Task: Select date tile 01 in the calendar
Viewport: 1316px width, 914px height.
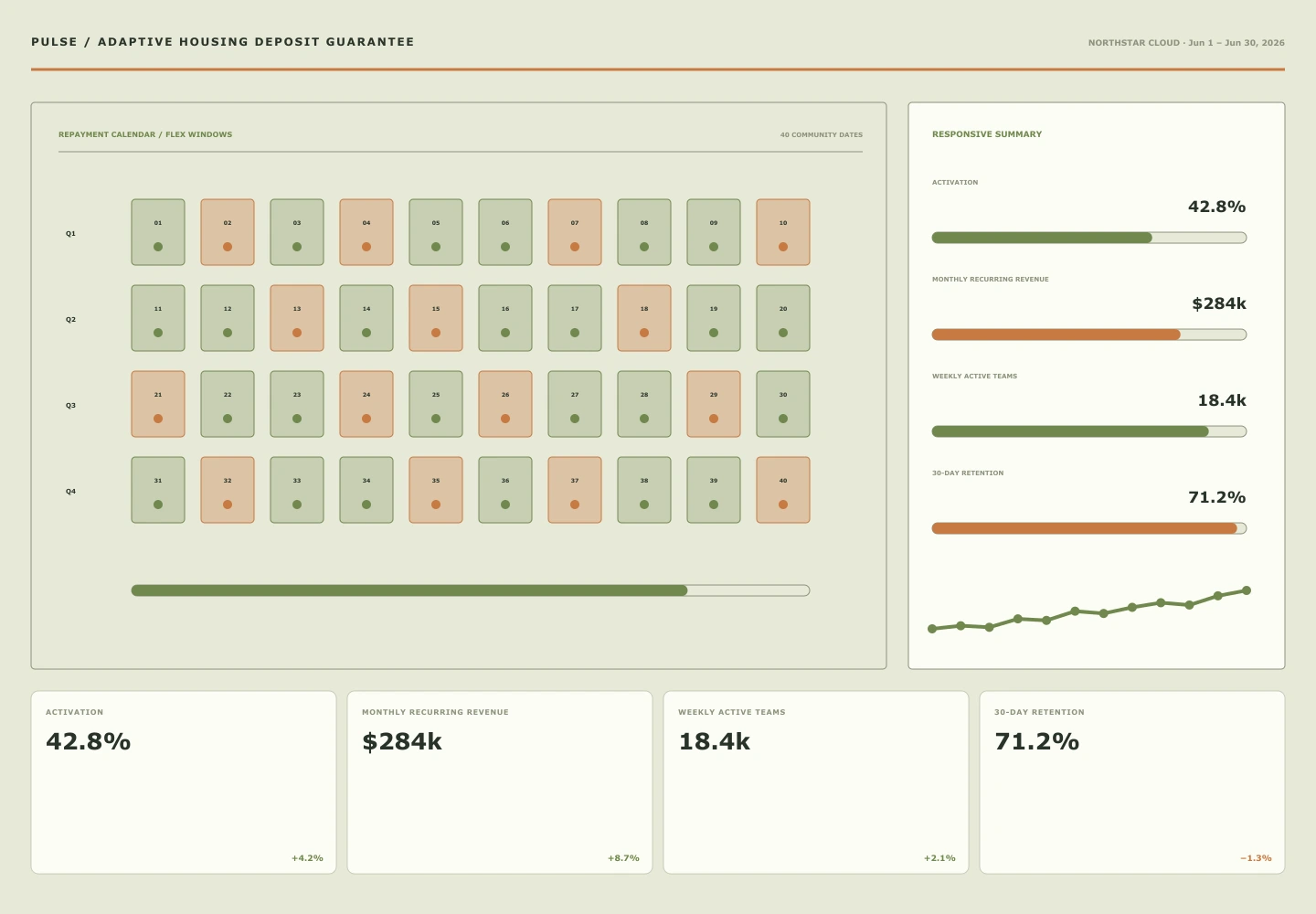Action: [x=158, y=232]
